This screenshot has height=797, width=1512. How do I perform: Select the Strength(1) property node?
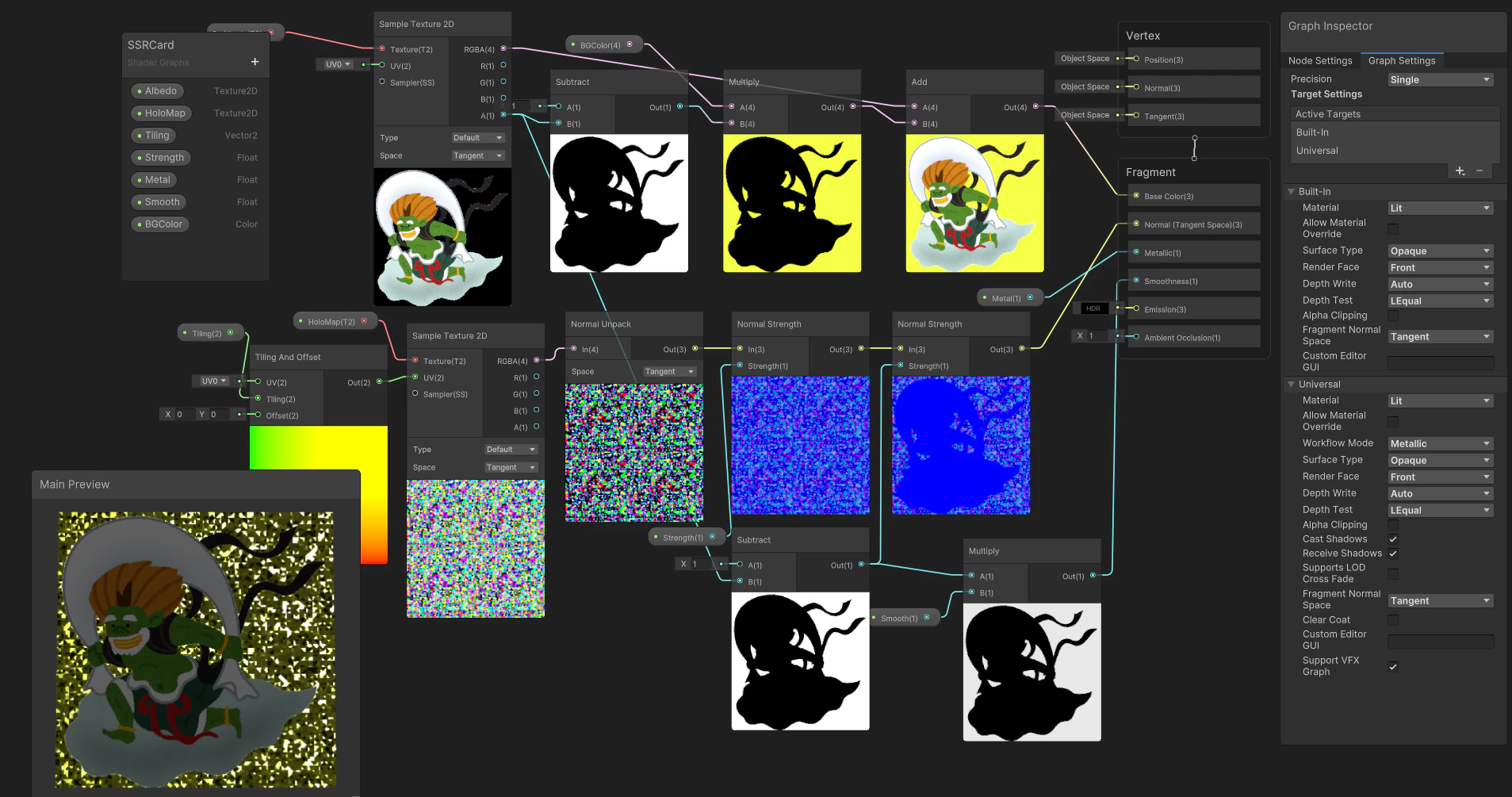click(x=686, y=538)
